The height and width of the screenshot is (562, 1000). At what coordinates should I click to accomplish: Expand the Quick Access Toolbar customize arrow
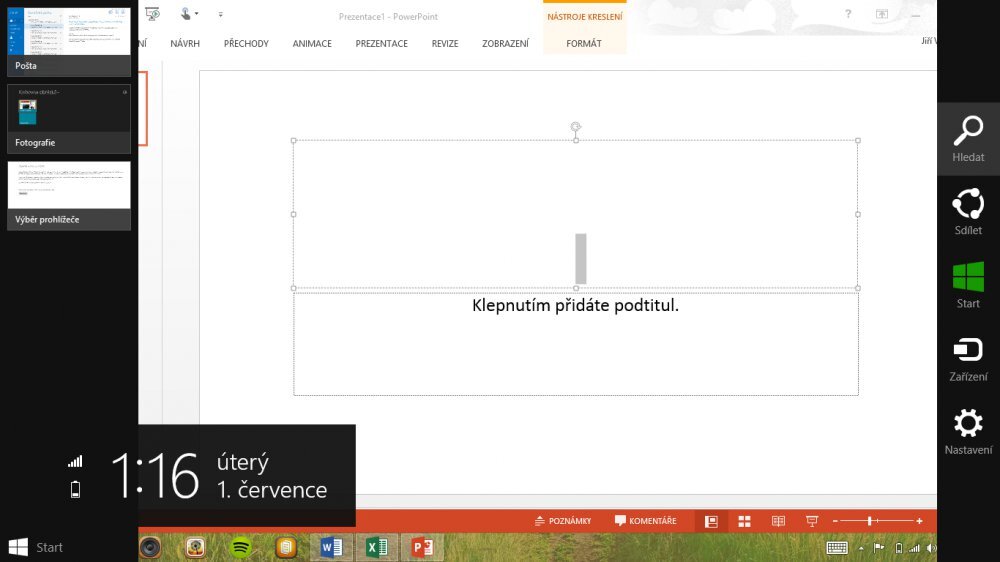[220, 14]
